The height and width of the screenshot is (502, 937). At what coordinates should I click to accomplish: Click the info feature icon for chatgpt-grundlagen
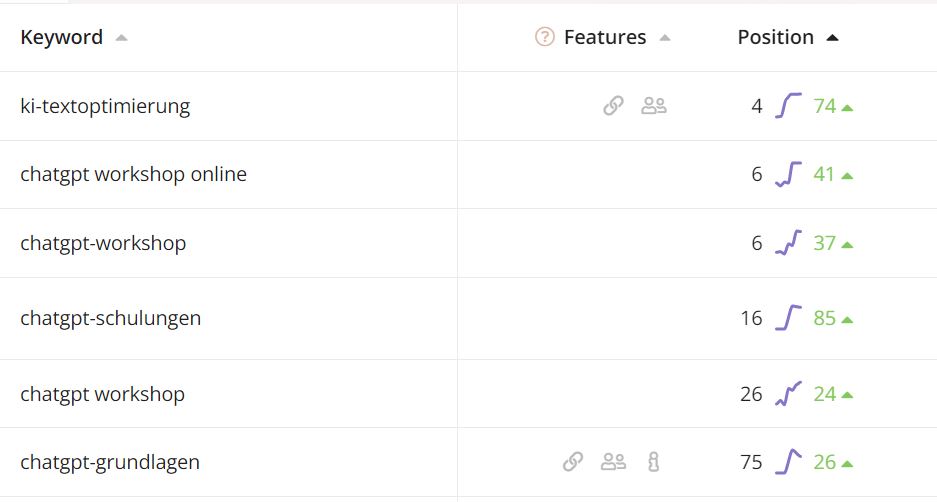point(654,461)
